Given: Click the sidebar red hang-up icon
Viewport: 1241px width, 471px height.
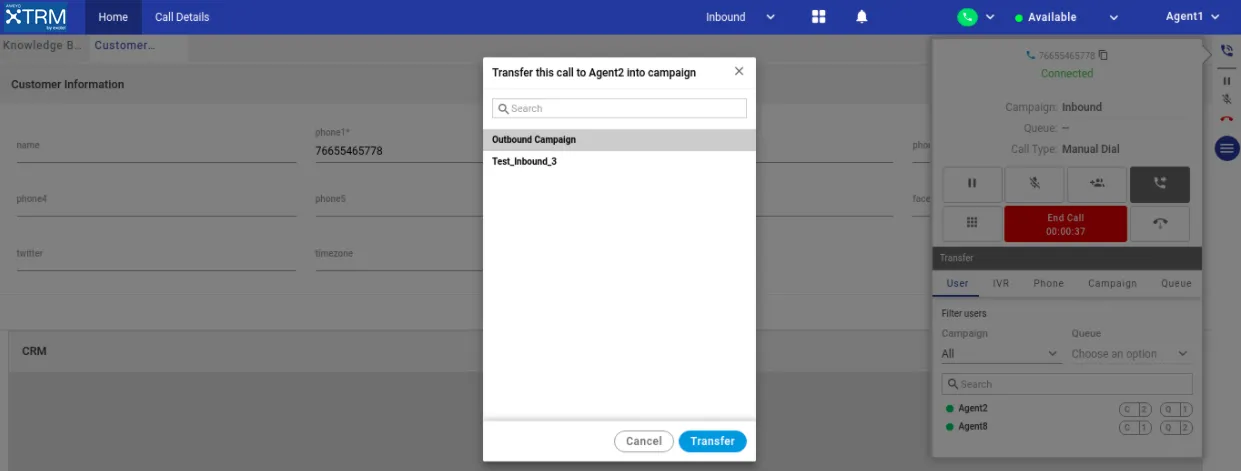Looking at the screenshot, I should point(1227,119).
